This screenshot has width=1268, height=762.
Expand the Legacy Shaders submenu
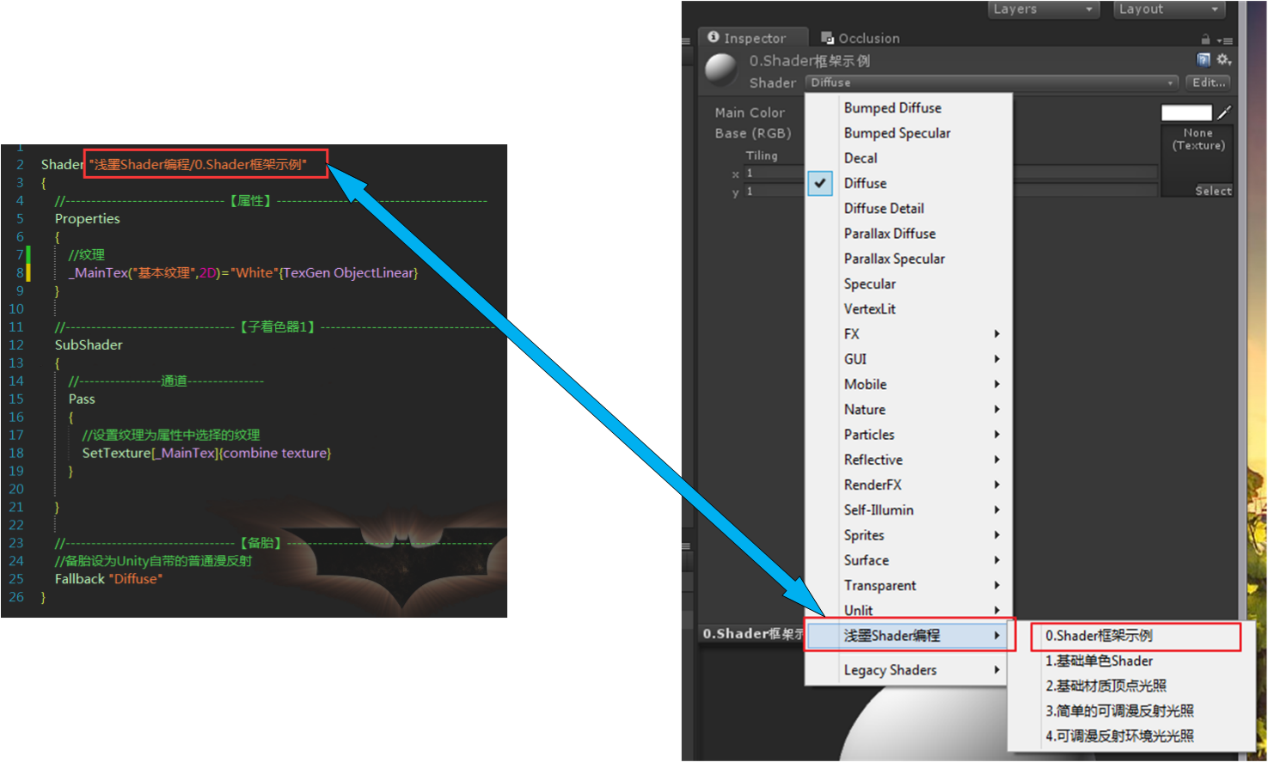[x=909, y=670]
